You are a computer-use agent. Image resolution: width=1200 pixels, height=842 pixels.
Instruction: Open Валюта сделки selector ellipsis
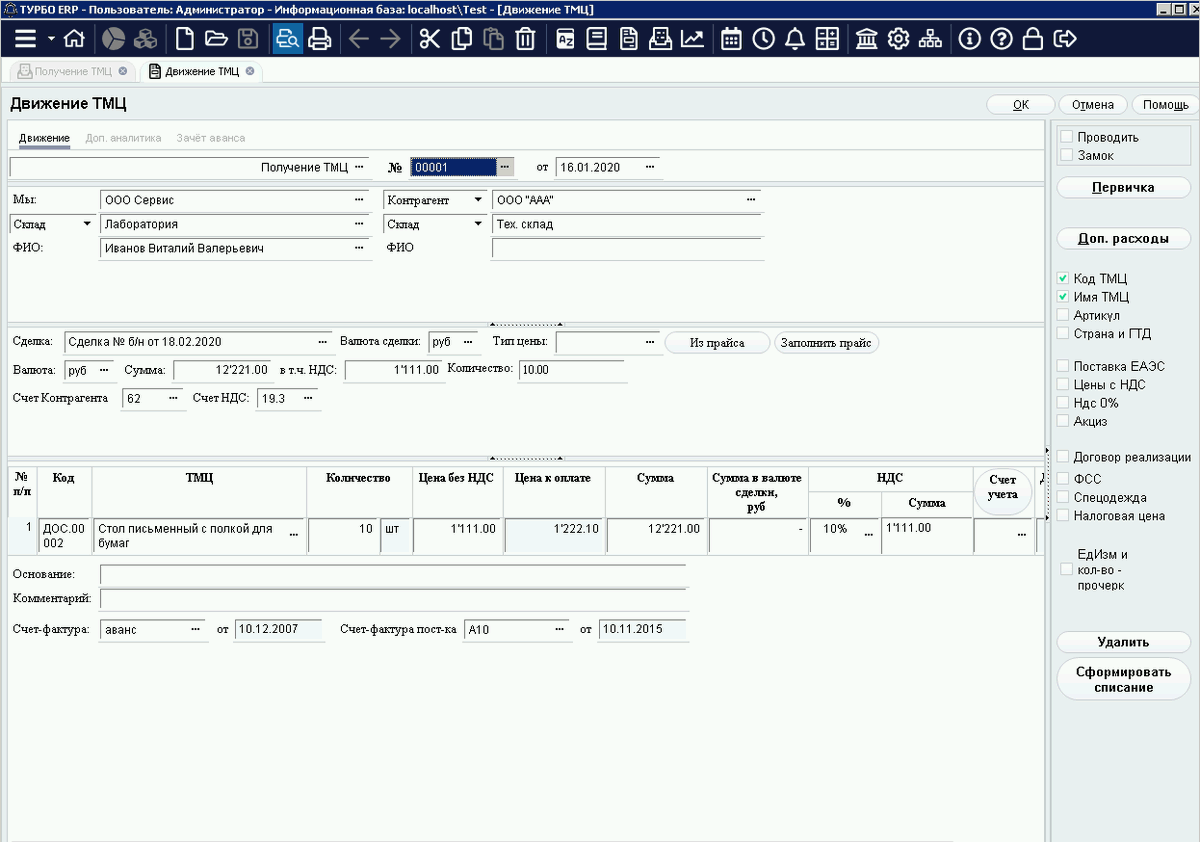pyautogui.click(x=466, y=342)
